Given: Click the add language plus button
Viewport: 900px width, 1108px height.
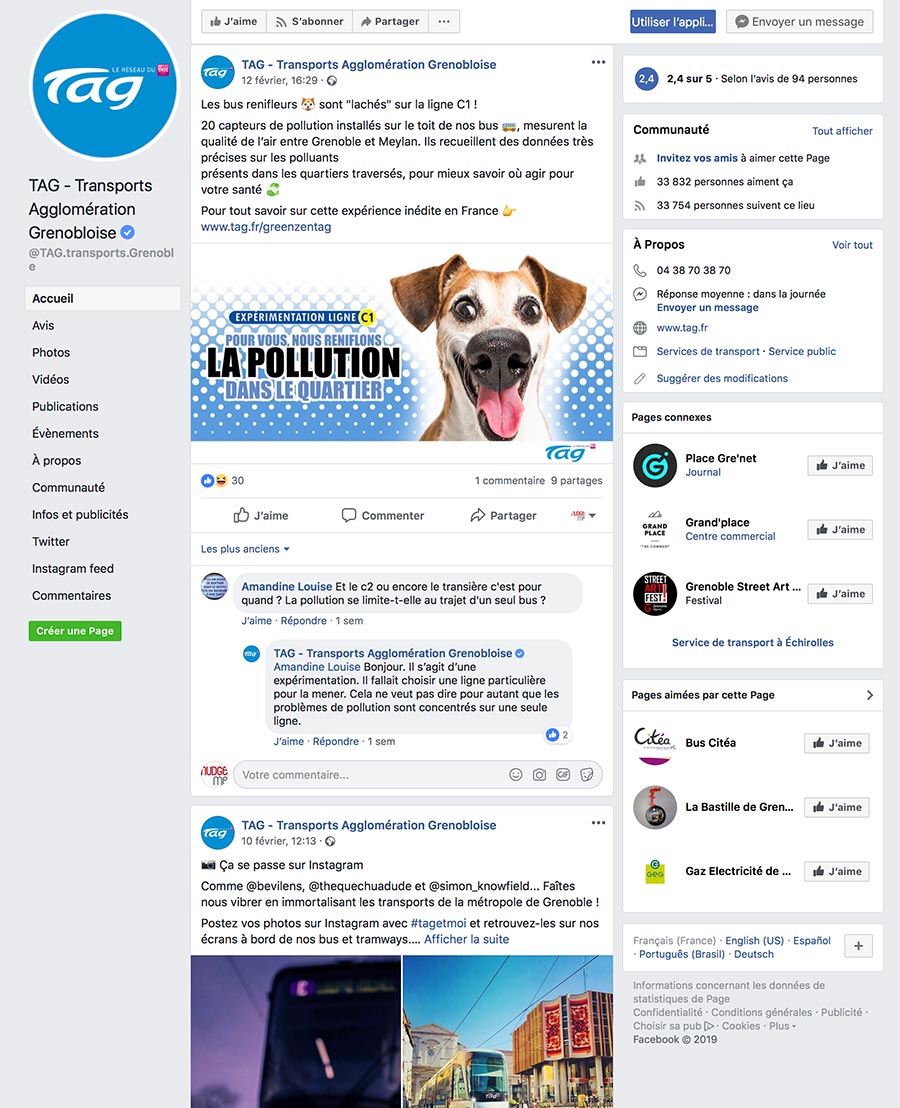Looking at the screenshot, I should [x=858, y=946].
